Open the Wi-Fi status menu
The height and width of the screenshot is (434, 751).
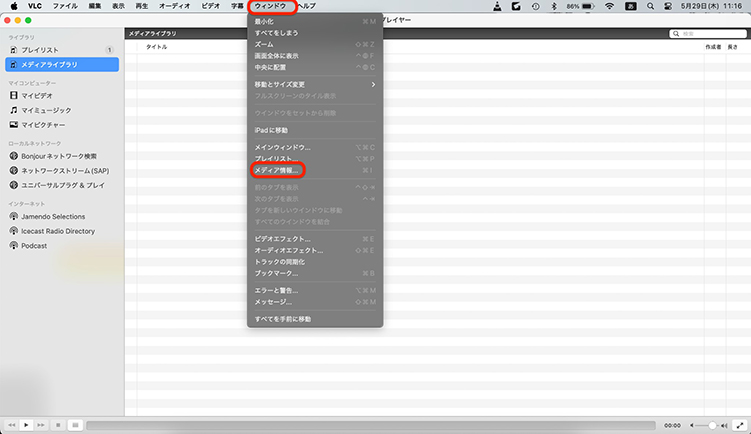click(x=609, y=6)
